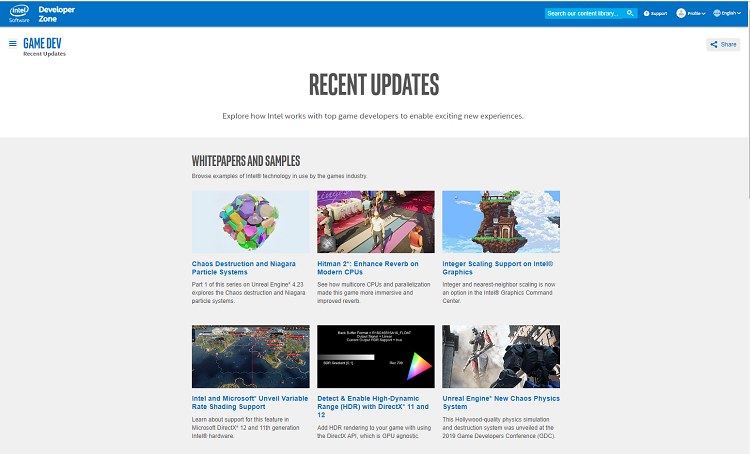Screen dimensions: 750x454
Task: Open Detect & Enable High-Dynamic Range article link
Action: (373, 407)
